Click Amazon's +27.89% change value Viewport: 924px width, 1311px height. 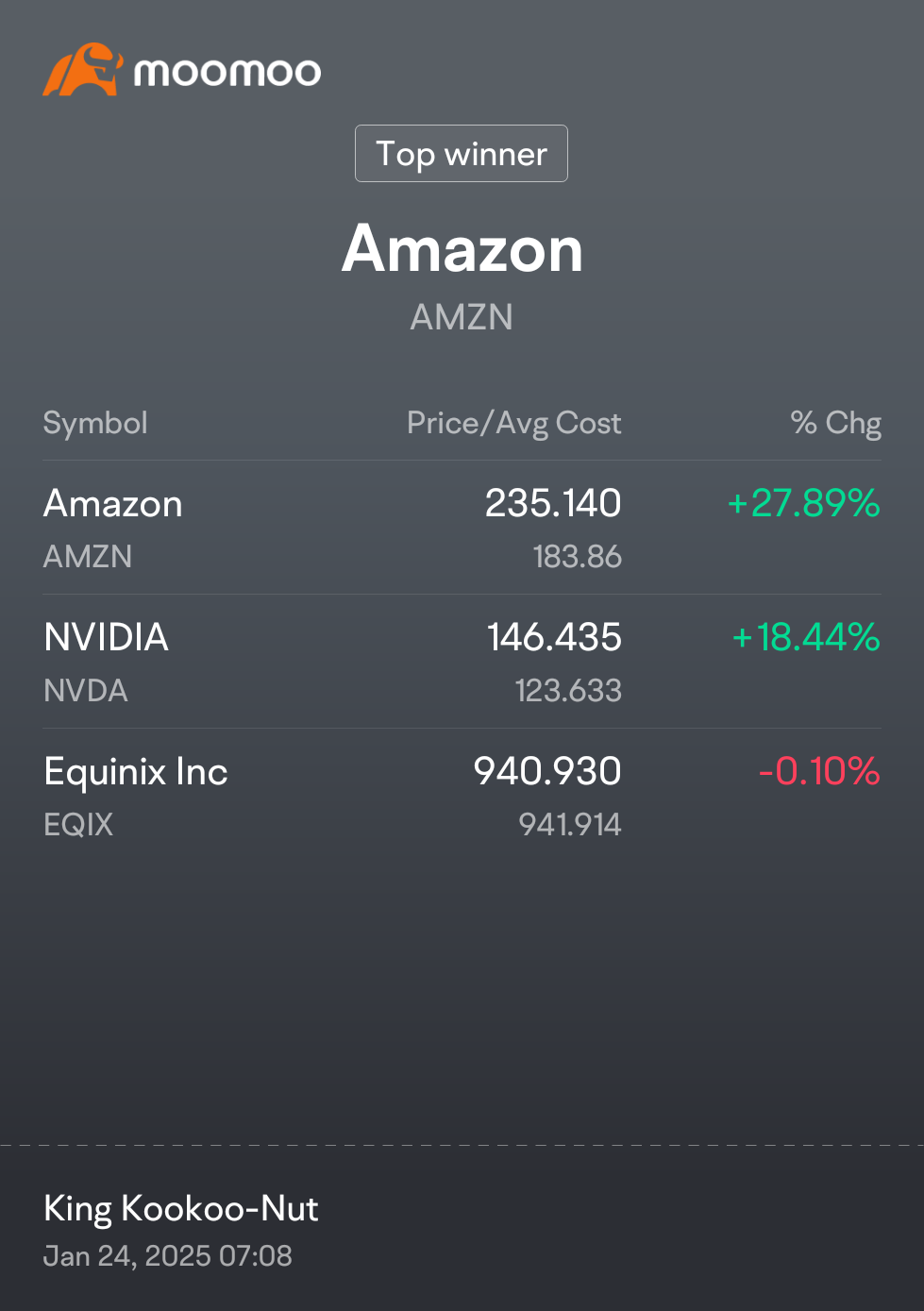[803, 503]
